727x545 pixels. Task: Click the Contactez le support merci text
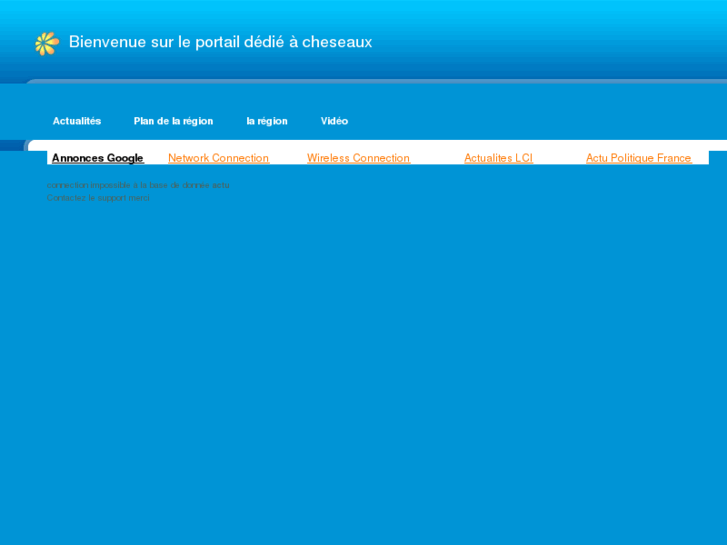pyautogui.click(x=98, y=198)
